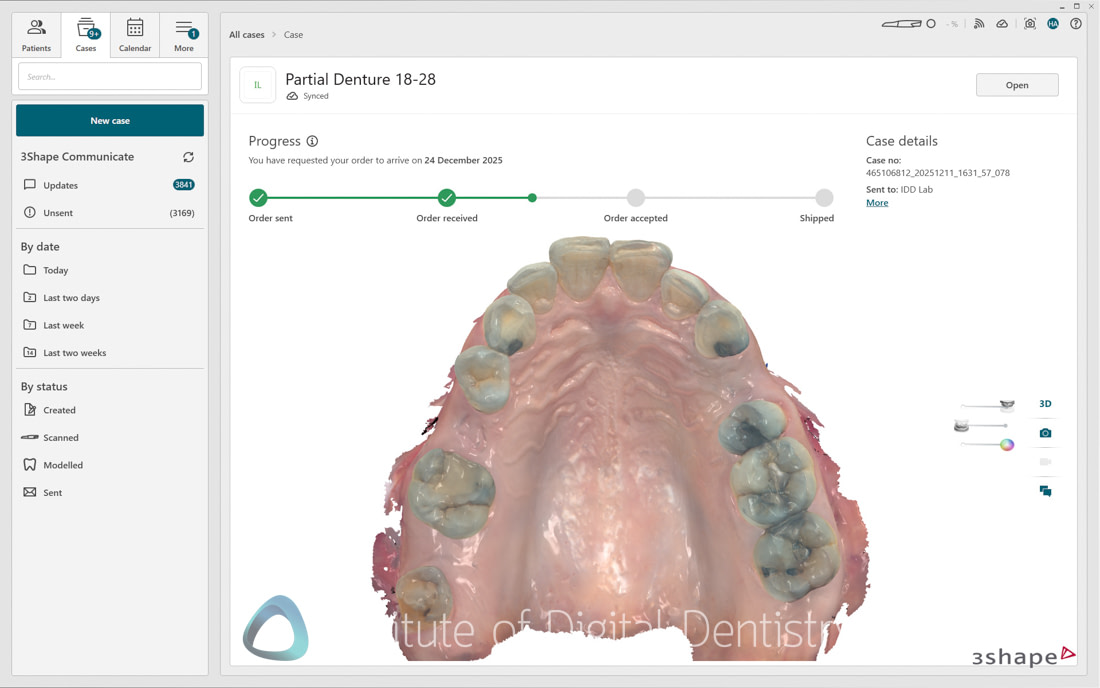The height and width of the screenshot is (688, 1100).
Task: Open the Patients panel
Action: pos(36,33)
